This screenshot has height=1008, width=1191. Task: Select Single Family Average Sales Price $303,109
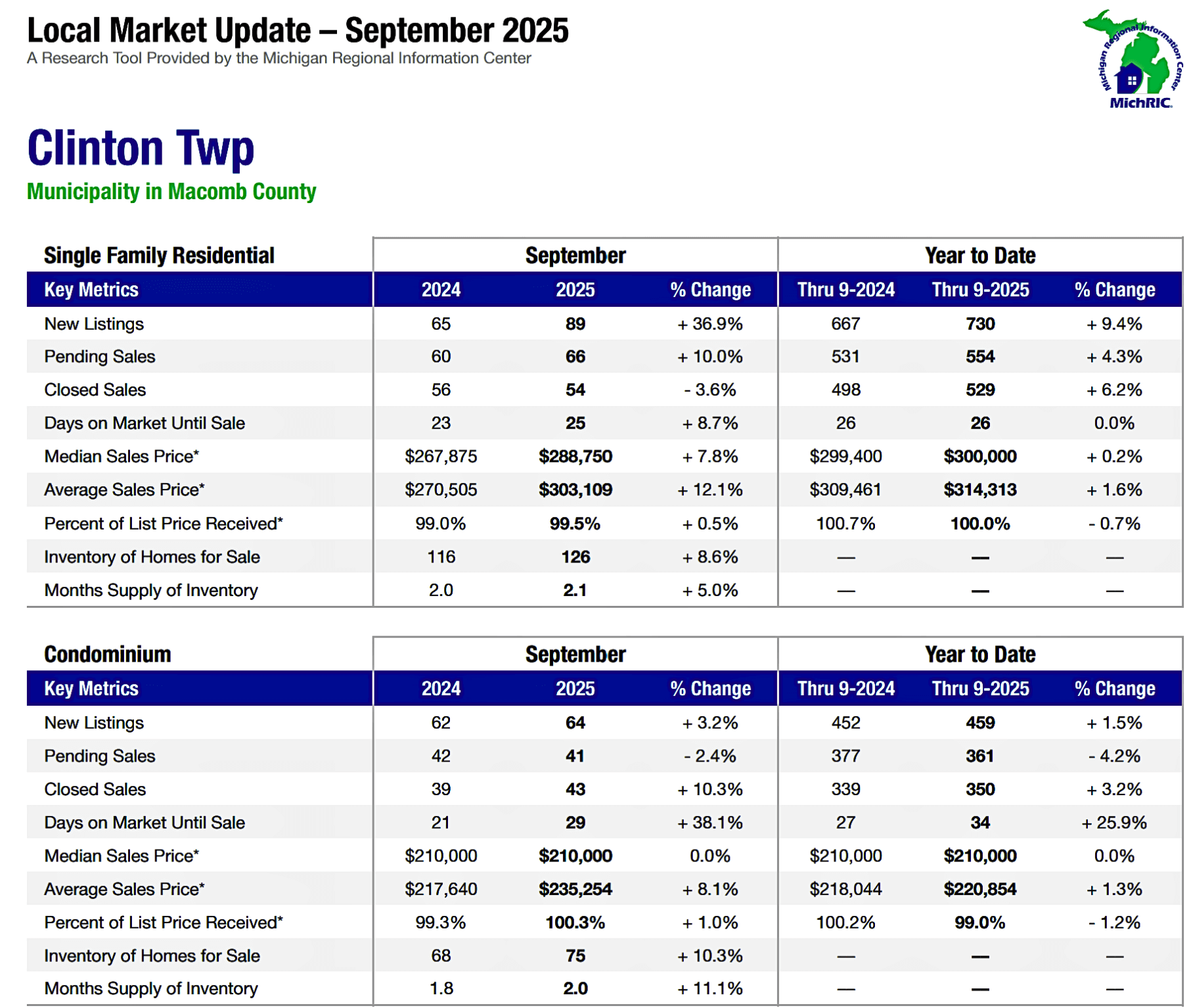point(575,490)
